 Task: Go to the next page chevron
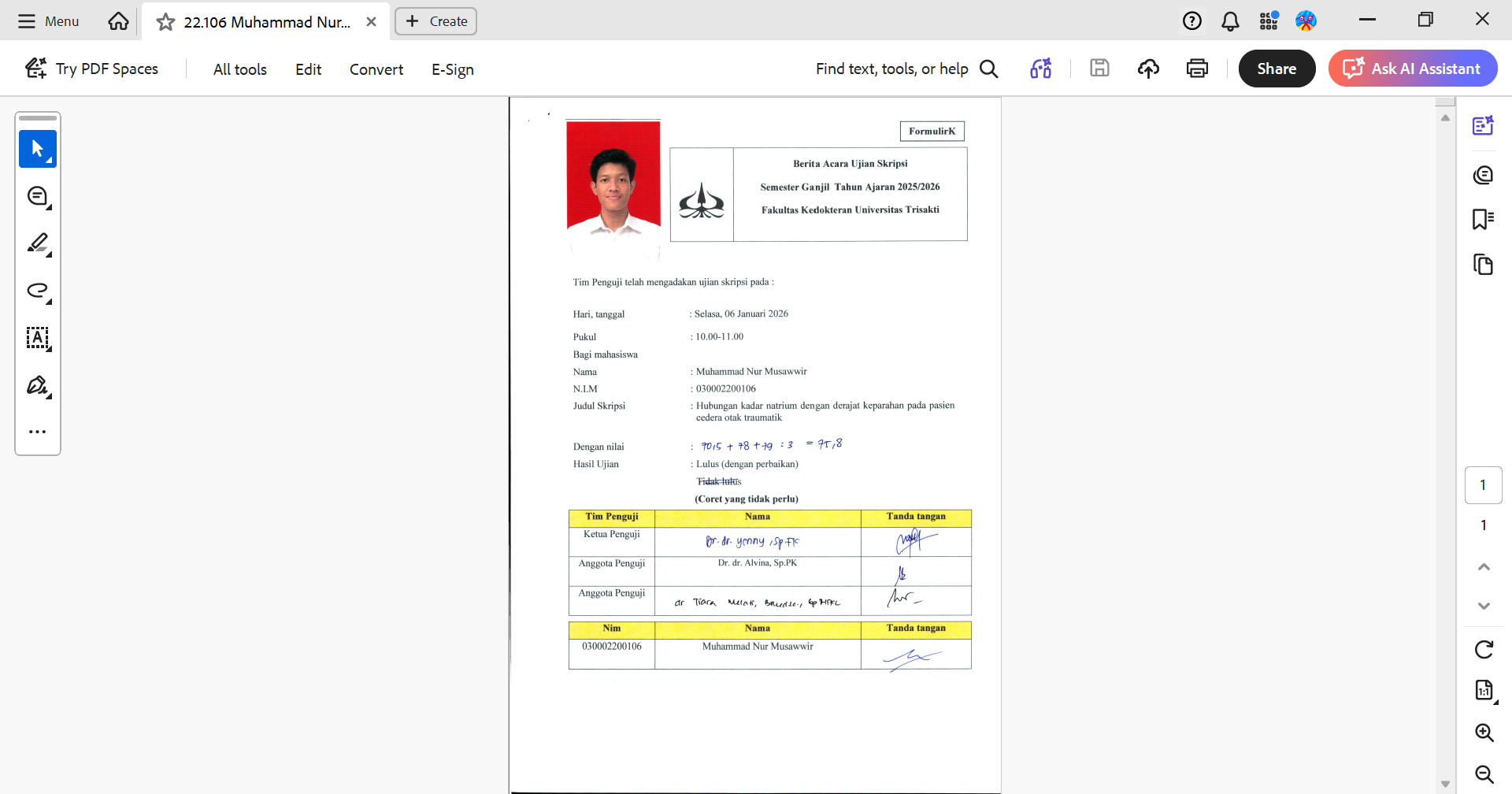[x=1484, y=606]
